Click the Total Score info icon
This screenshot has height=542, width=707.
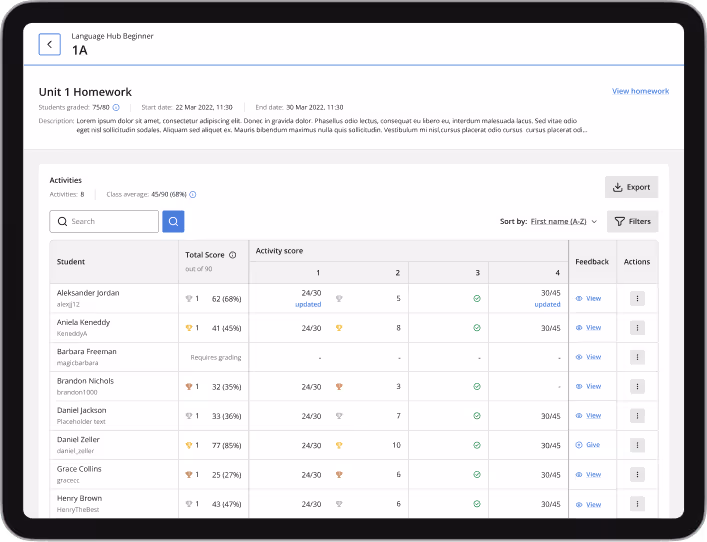[233, 255]
